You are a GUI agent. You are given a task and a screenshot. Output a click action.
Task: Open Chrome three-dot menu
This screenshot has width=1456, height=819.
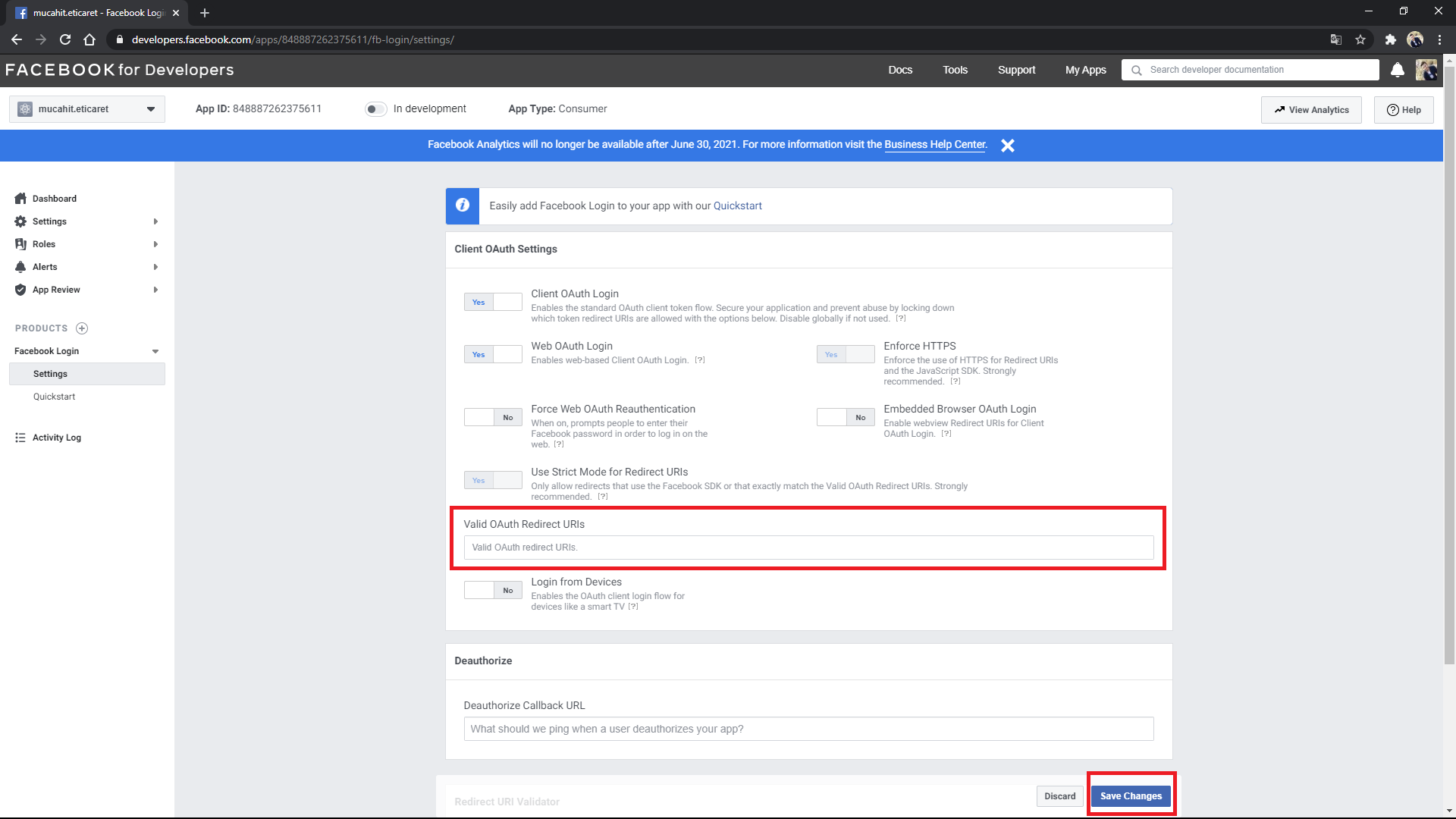point(1439,39)
